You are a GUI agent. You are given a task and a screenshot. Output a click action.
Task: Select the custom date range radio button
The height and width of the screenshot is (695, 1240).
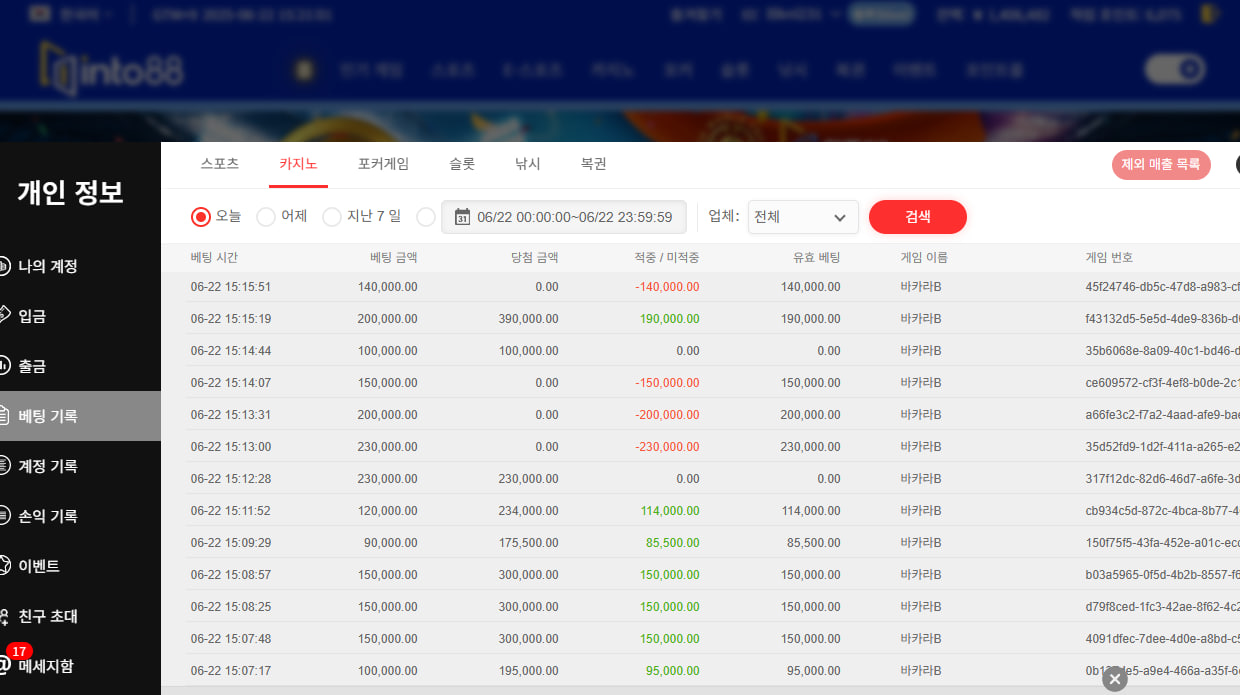click(x=426, y=217)
